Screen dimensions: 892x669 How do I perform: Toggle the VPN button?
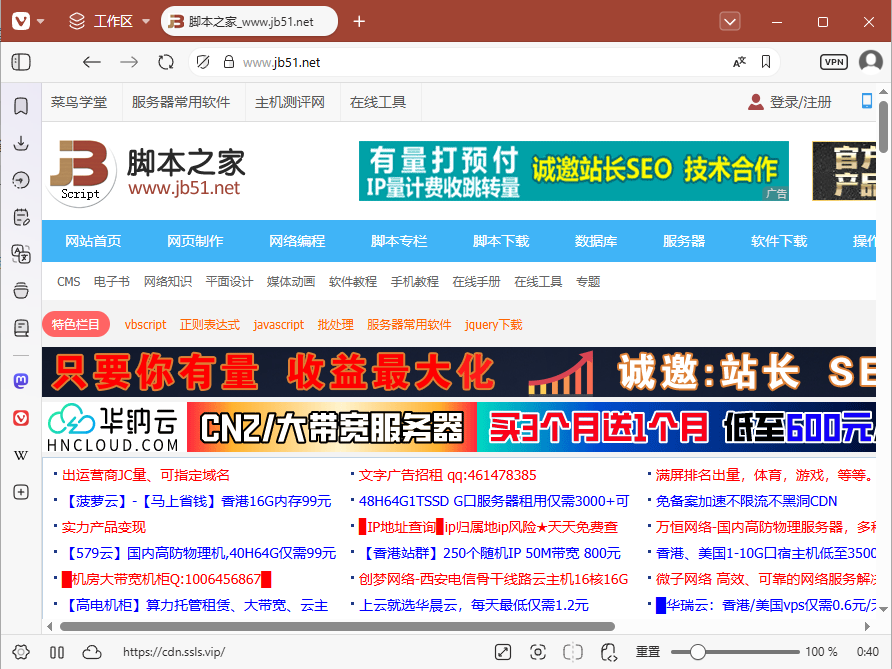pos(833,62)
